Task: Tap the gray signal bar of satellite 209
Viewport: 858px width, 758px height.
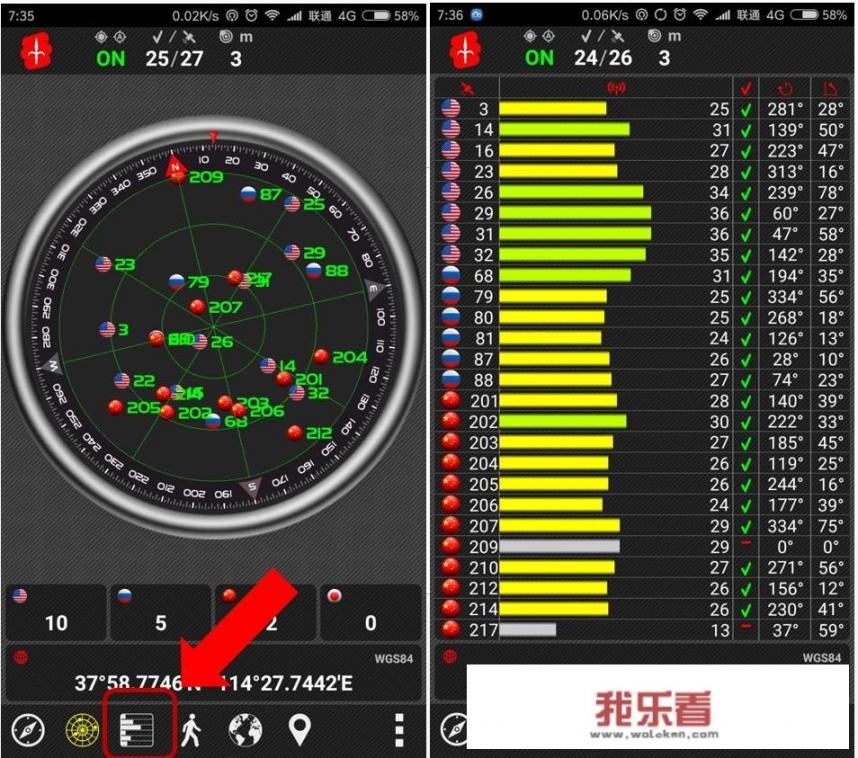Action: coord(559,546)
